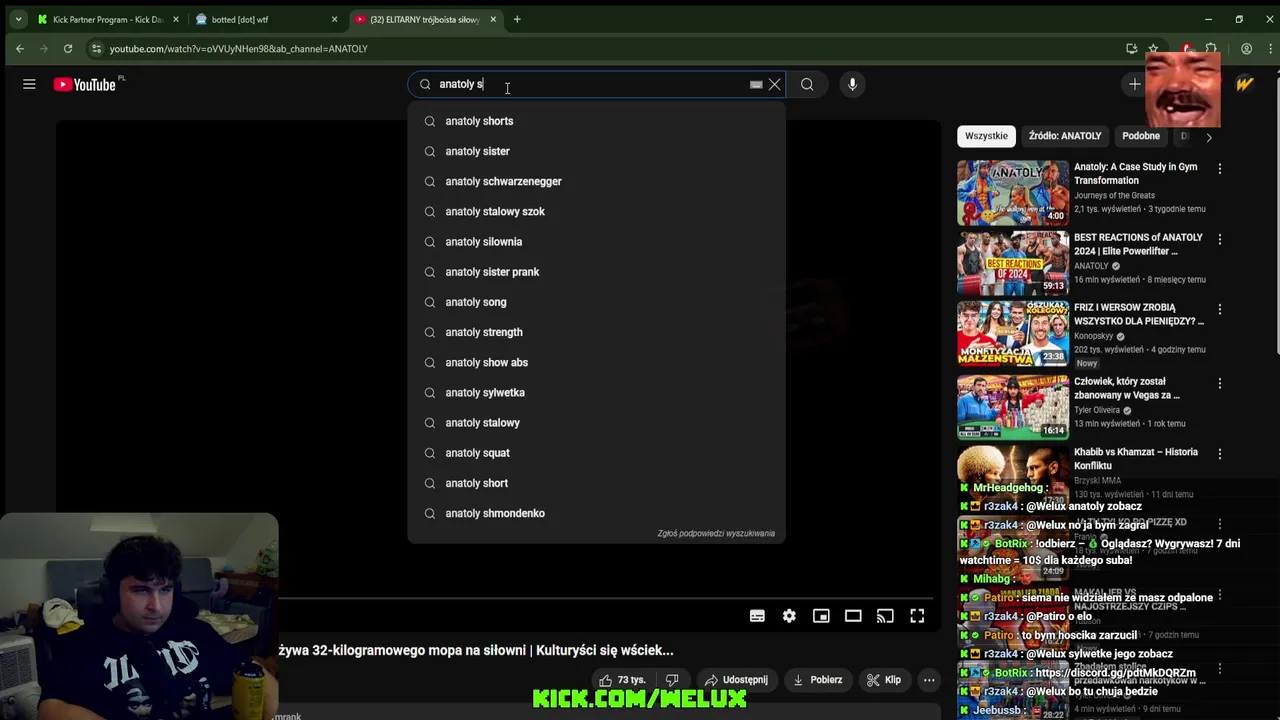Toggle theater mode in the player
The image size is (1280, 720).
pos(853,616)
